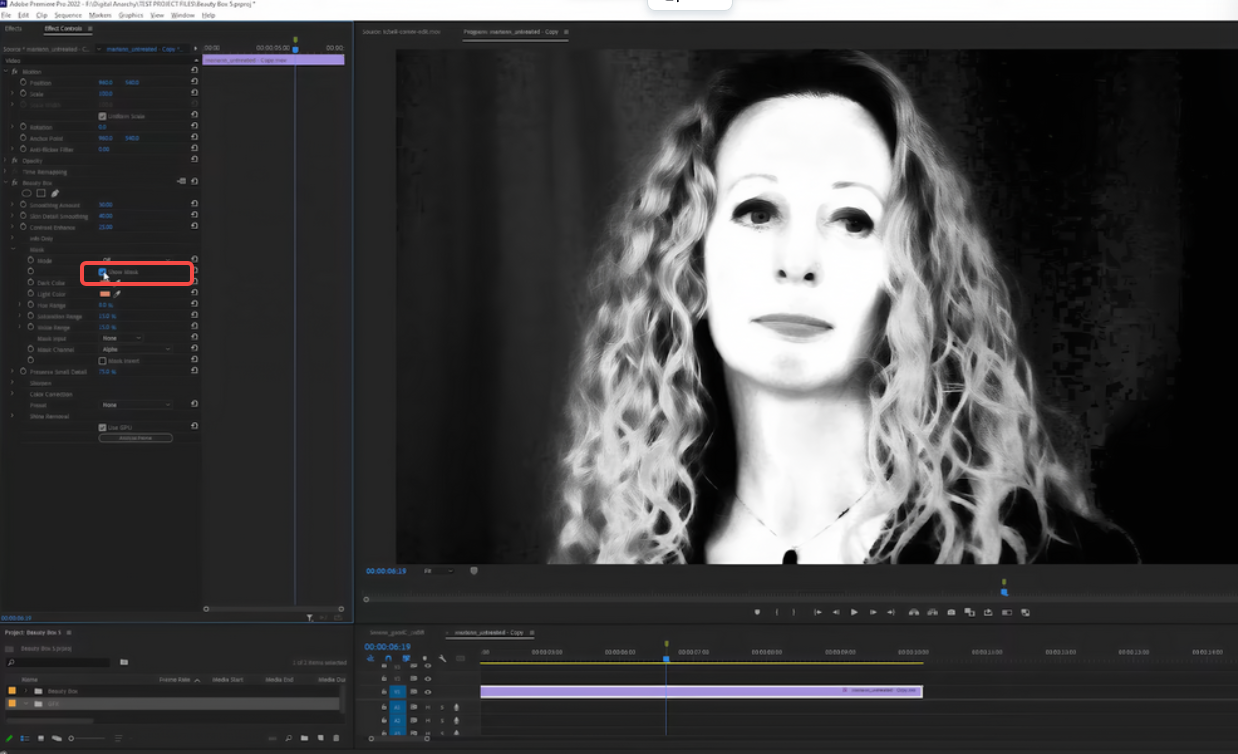The image size is (1238, 754).
Task: Open Program monitor Fit zoom dropdown
Action: coord(437,570)
